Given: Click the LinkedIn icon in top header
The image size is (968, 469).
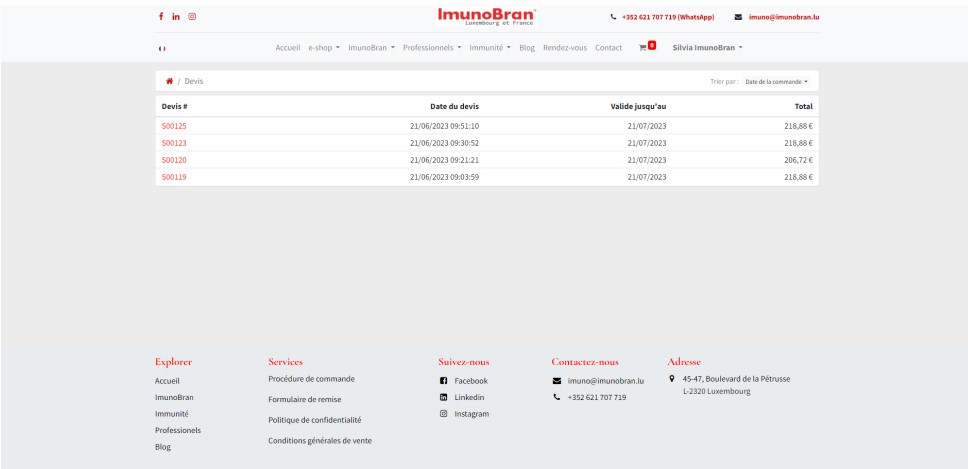Looking at the screenshot, I should 177,16.
